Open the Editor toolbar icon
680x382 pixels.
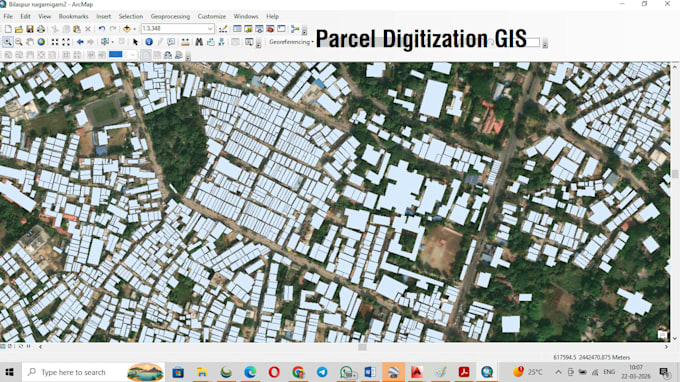(223, 29)
